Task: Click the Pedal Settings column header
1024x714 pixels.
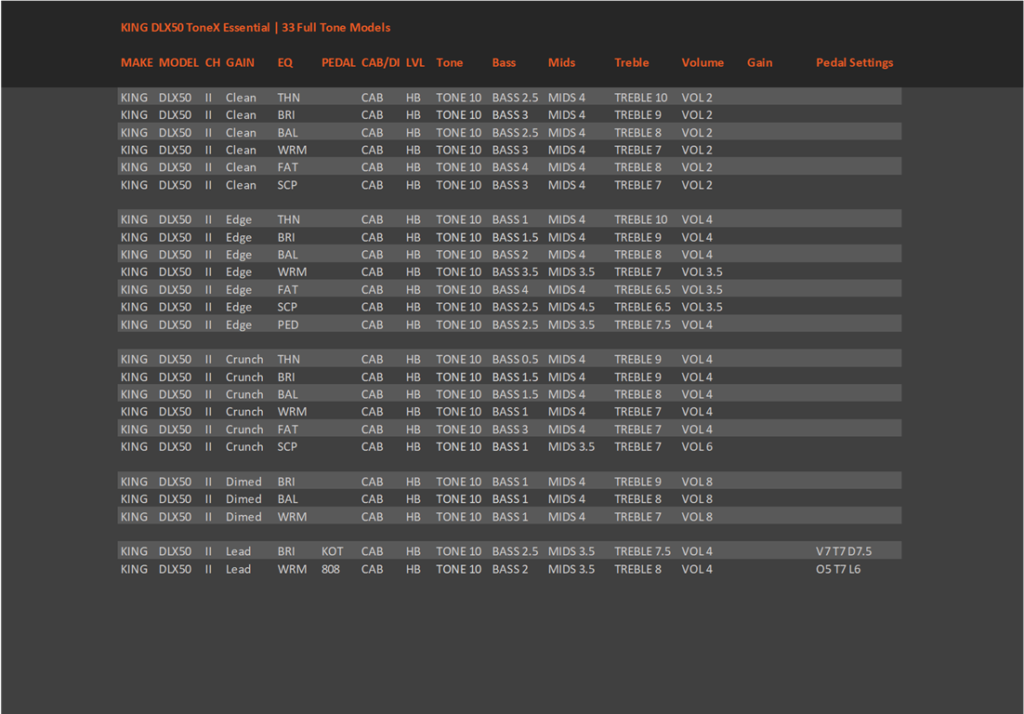Action: [x=854, y=63]
